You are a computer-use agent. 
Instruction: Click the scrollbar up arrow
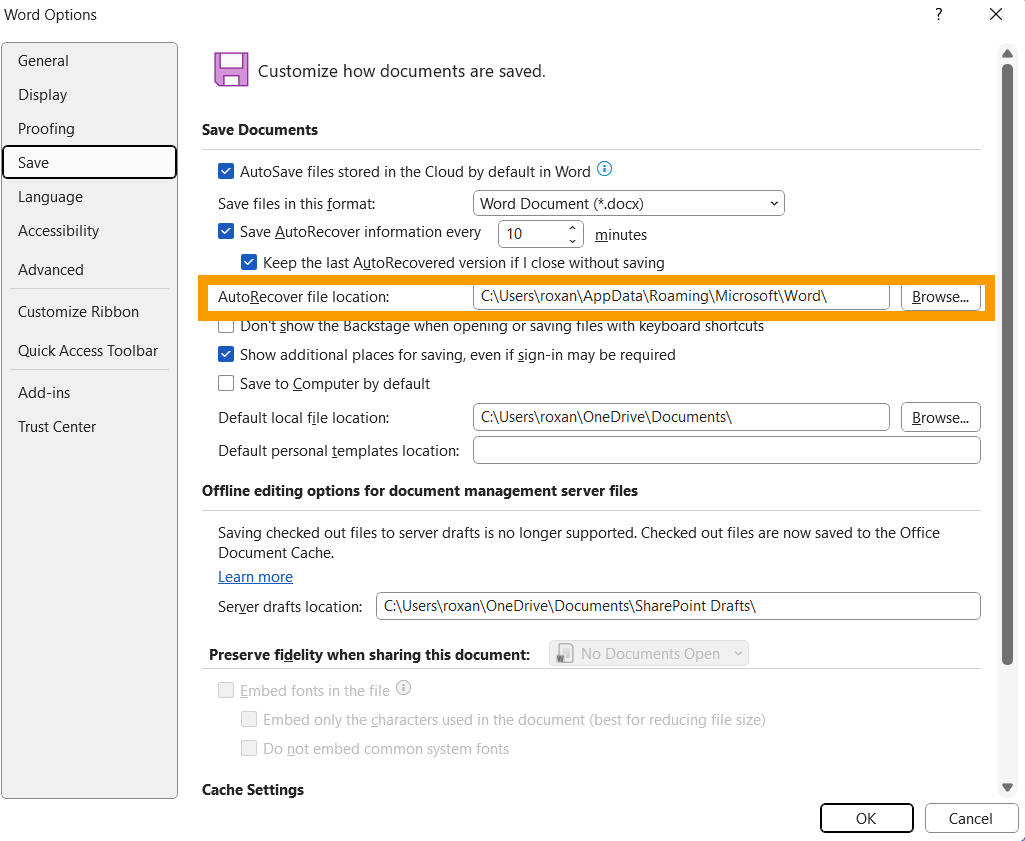[x=1008, y=53]
